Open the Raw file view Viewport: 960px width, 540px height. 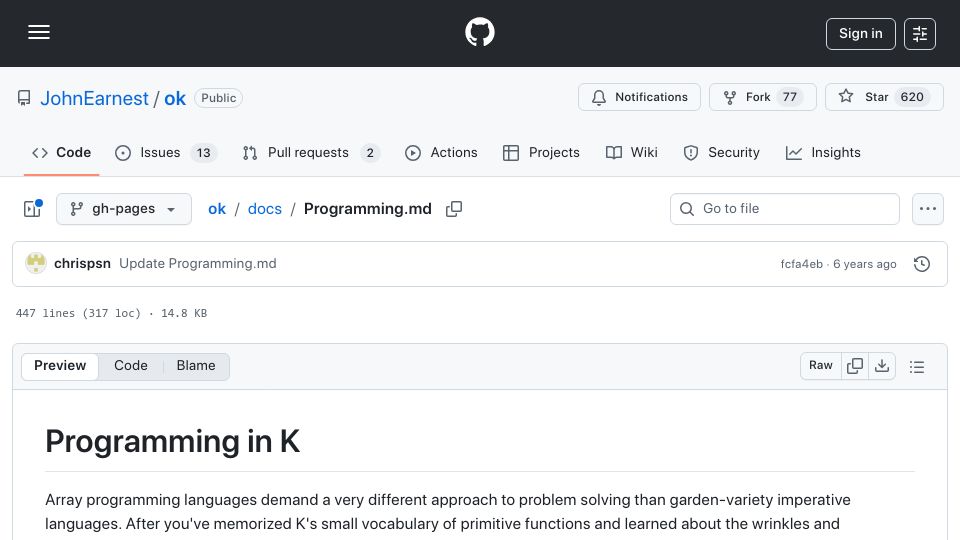click(820, 366)
